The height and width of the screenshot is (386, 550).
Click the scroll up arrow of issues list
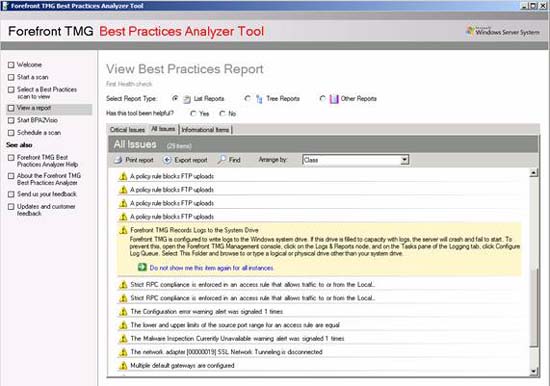pyautogui.click(x=534, y=172)
